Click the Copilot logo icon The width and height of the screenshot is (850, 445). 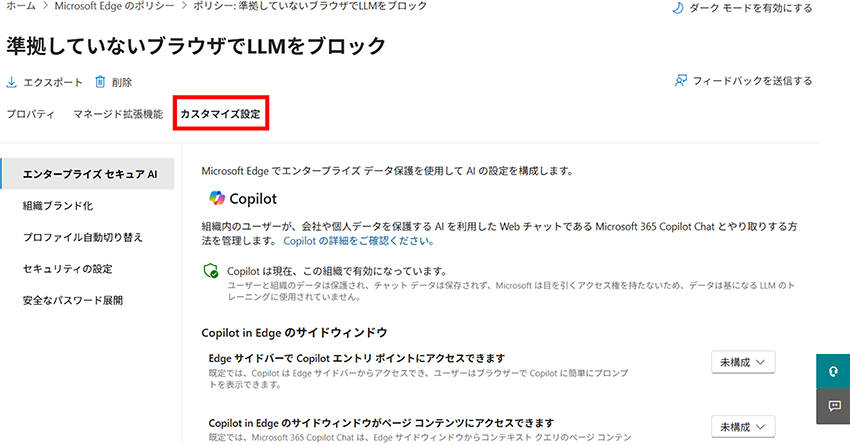pos(217,198)
